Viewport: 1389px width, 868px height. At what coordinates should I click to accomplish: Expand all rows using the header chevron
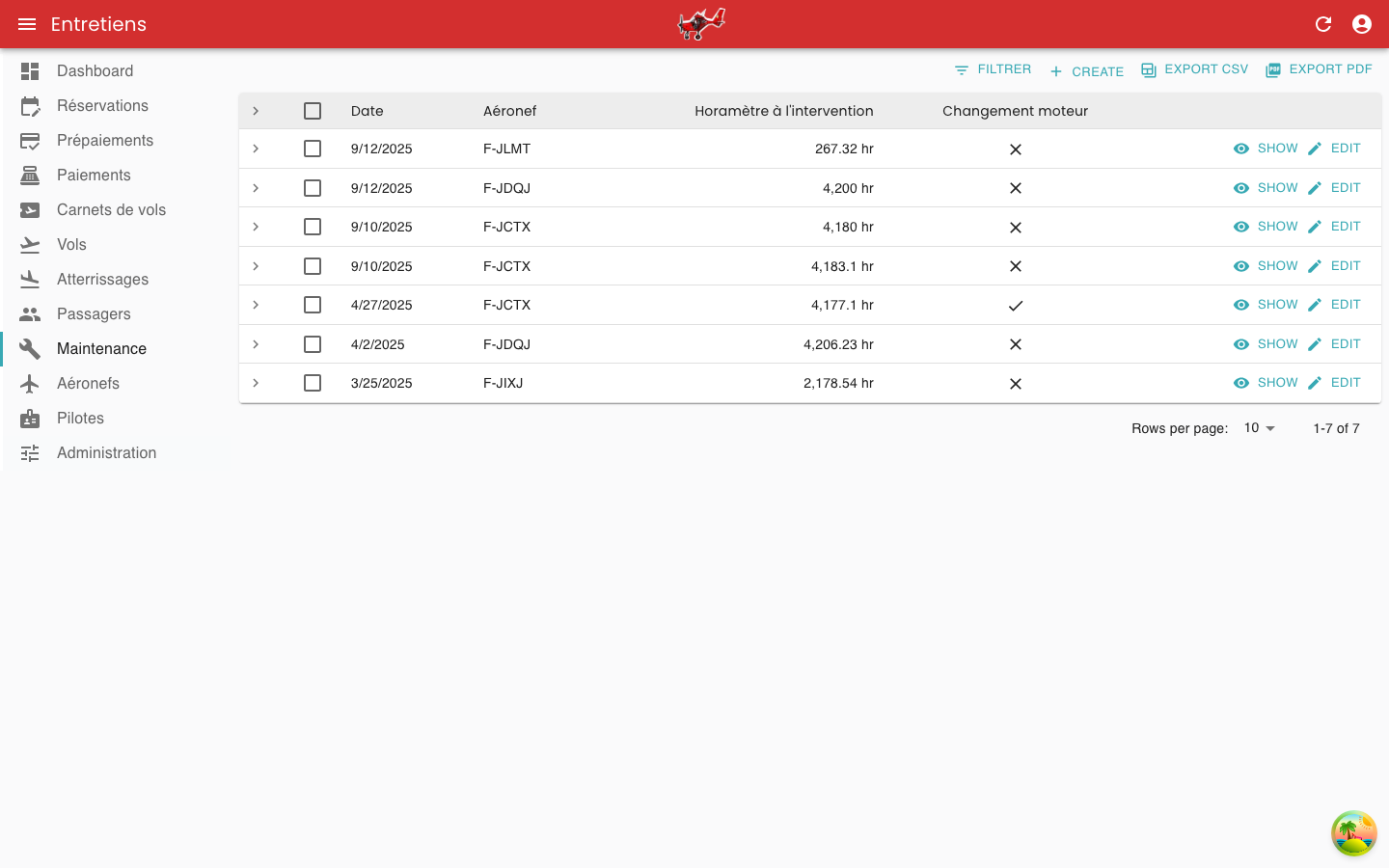click(256, 111)
